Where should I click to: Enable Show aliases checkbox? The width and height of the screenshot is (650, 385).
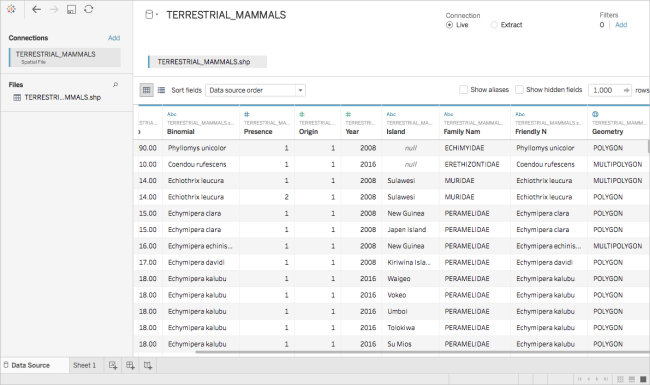click(x=463, y=90)
